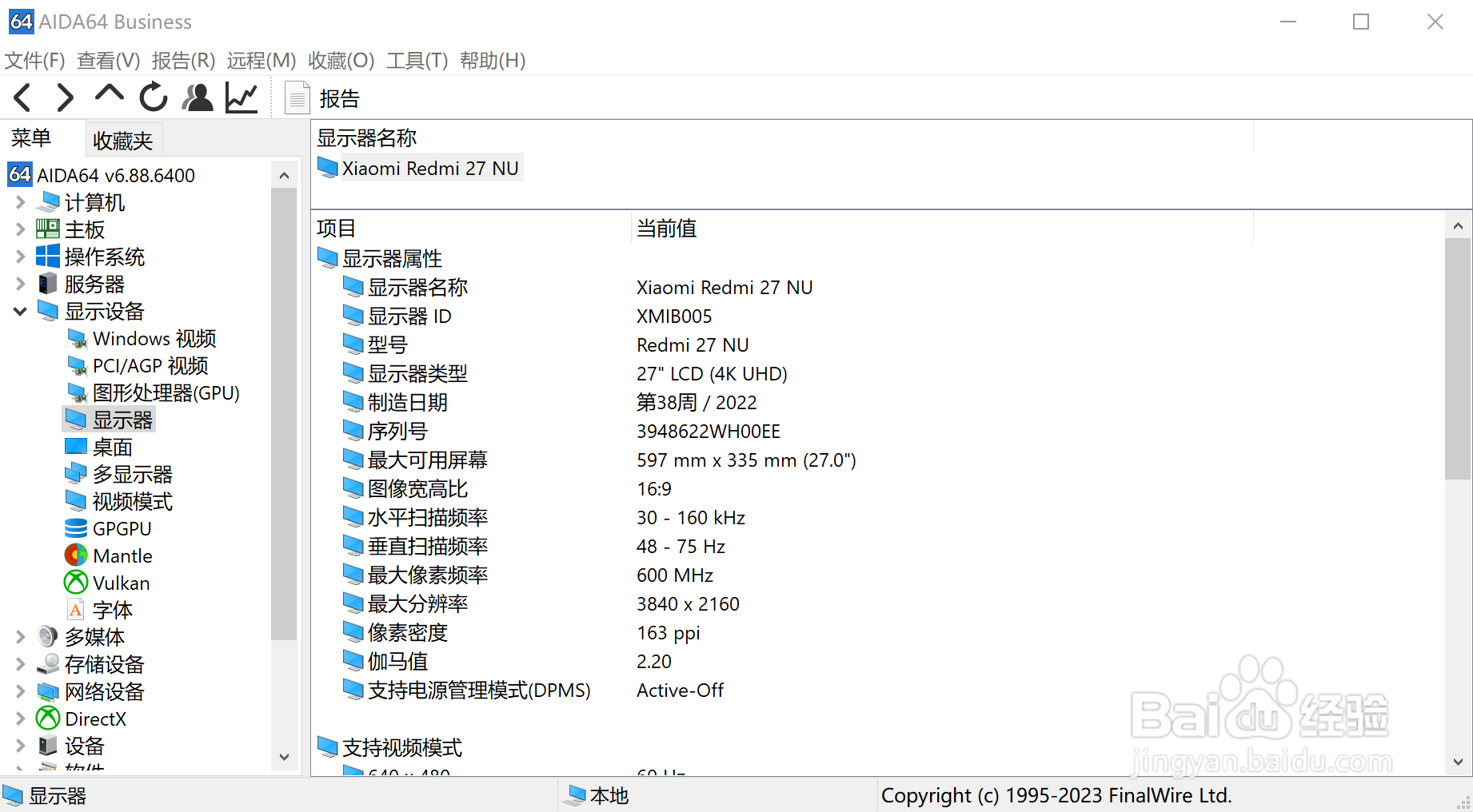Expand the 操作系统 node chevron
The width and height of the screenshot is (1473, 812).
point(21,257)
